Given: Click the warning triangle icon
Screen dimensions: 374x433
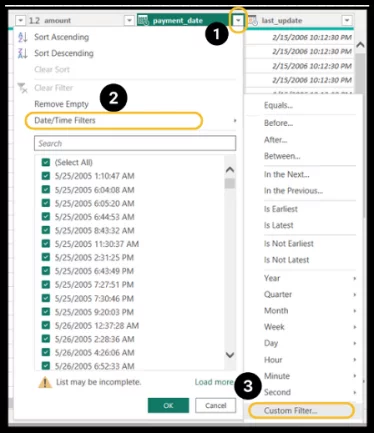Looking at the screenshot, I should (x=45, y=382).
